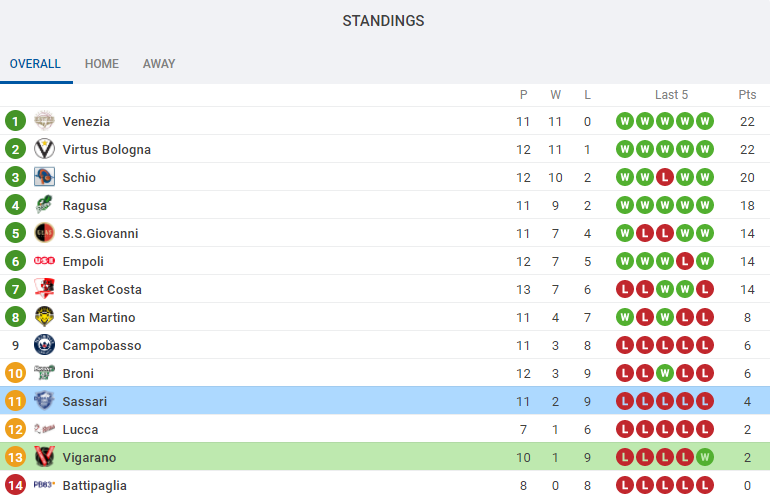
Task: Click the San Martino team crest
Action: [x=44, y=317]
